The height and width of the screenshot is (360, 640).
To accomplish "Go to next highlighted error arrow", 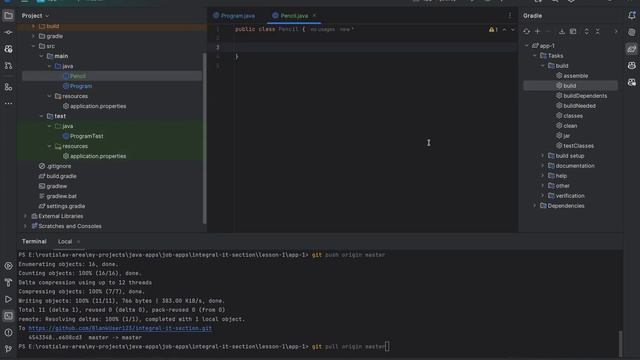I will [513, 29].
